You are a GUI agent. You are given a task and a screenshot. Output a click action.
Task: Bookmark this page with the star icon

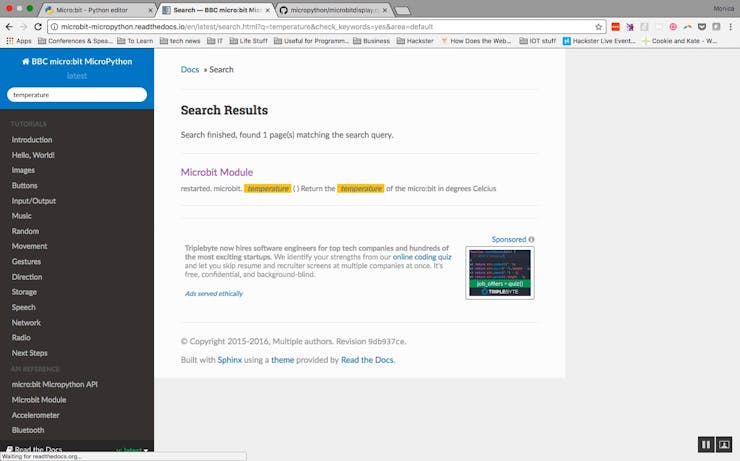coord(598,27)
